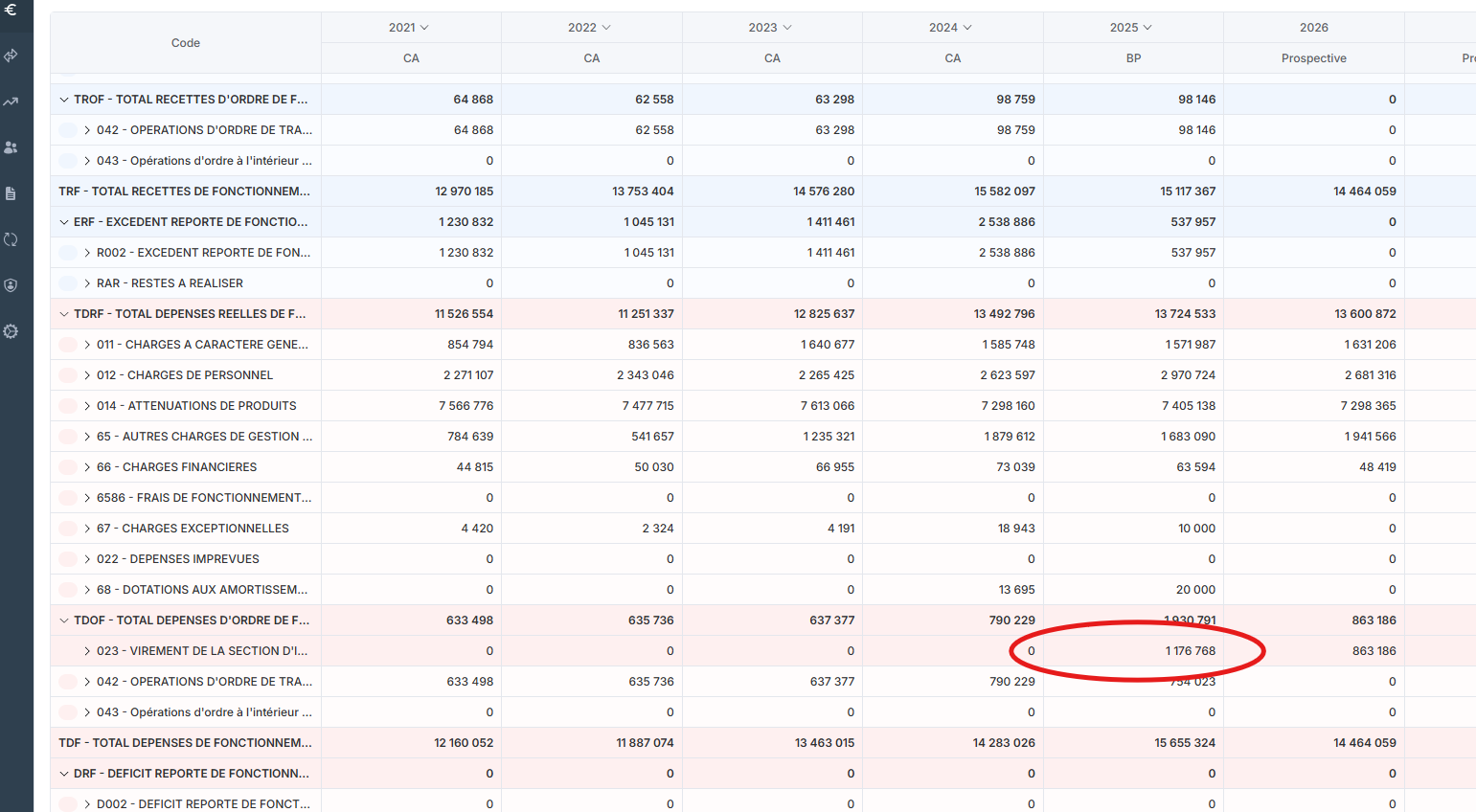Click the euro logo in the sidebar
1476x812 pixels.
(x=11, y=10)
